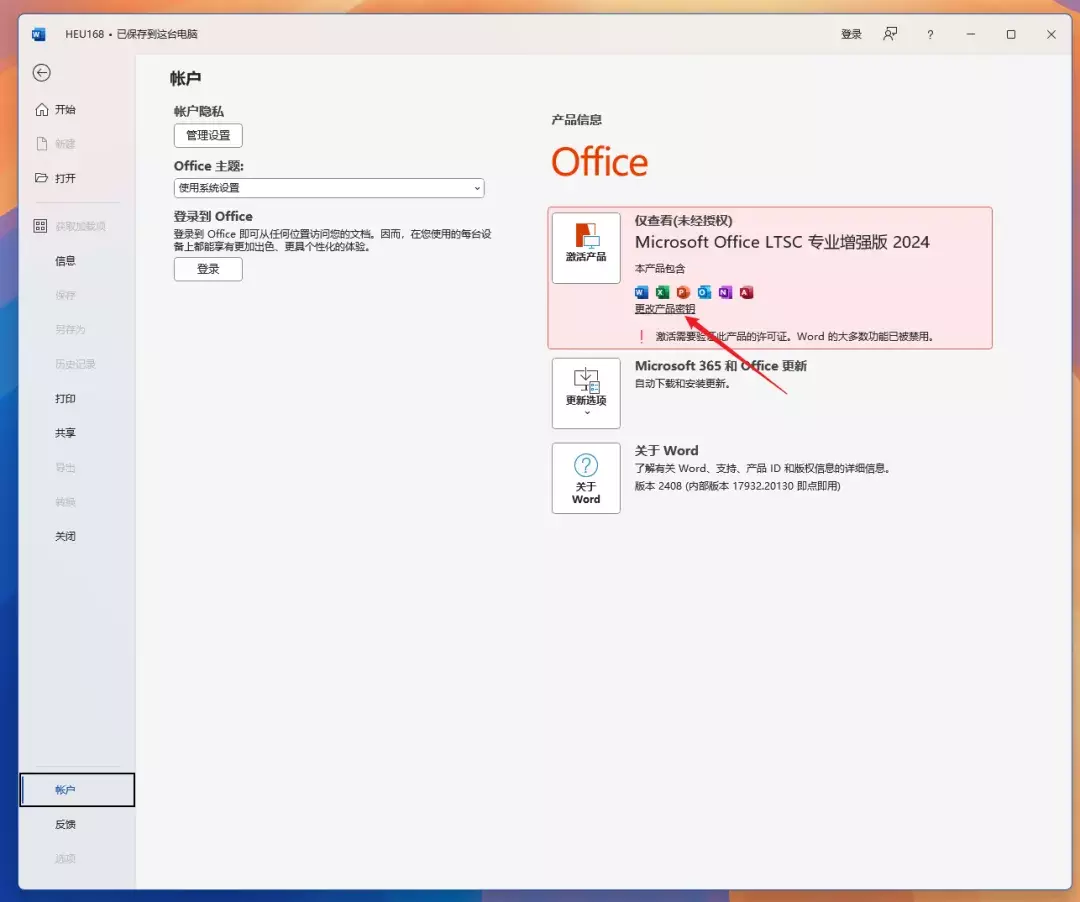The width and height of the screenshot is (1080, 902).
Task: Click the feedback person icon in the title bar
Action: click(x=891, y=34)
